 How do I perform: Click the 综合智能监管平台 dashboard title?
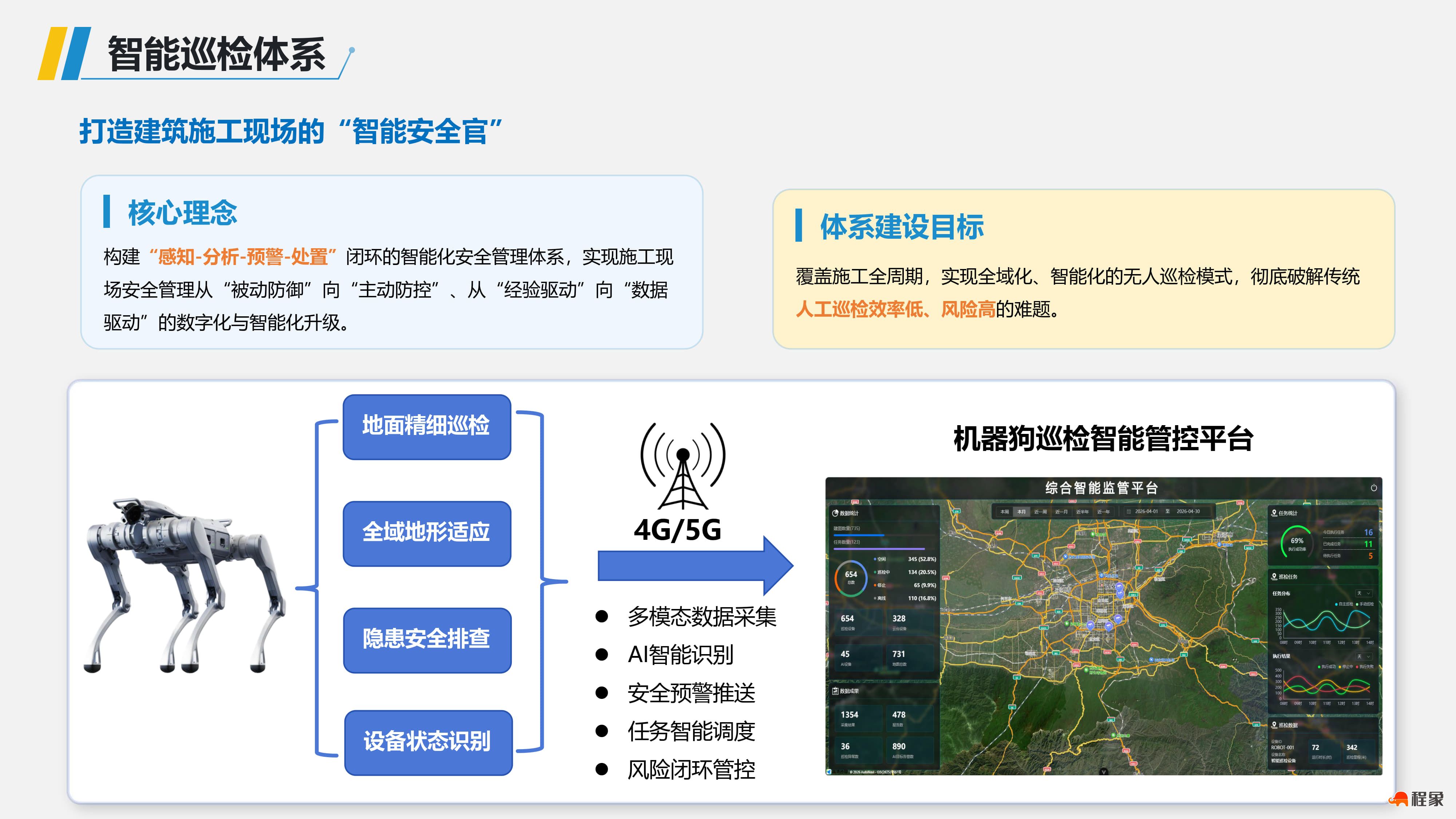point(1101,488)
